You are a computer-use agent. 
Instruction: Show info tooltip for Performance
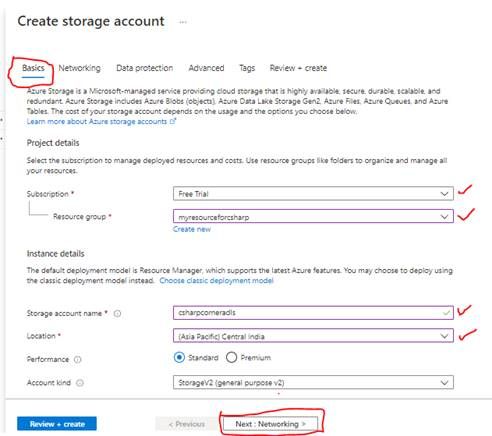pyautogui.click(x=77, y=359)
